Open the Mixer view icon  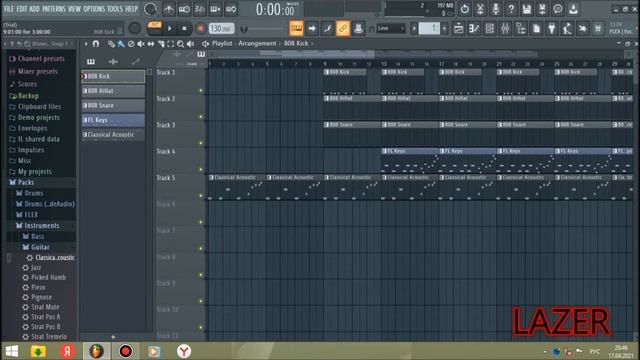point(505,28)
